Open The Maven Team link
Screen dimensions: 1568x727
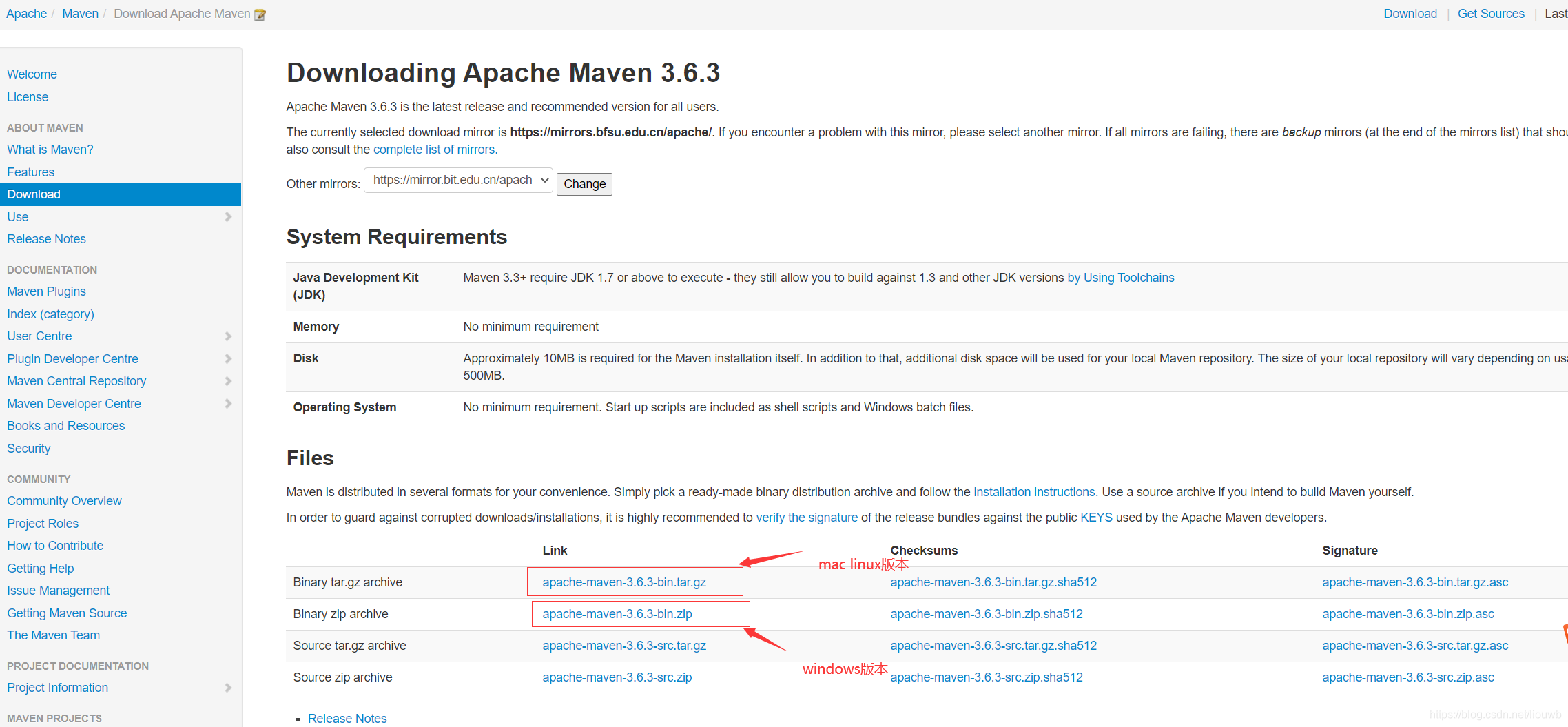point(54,635)
